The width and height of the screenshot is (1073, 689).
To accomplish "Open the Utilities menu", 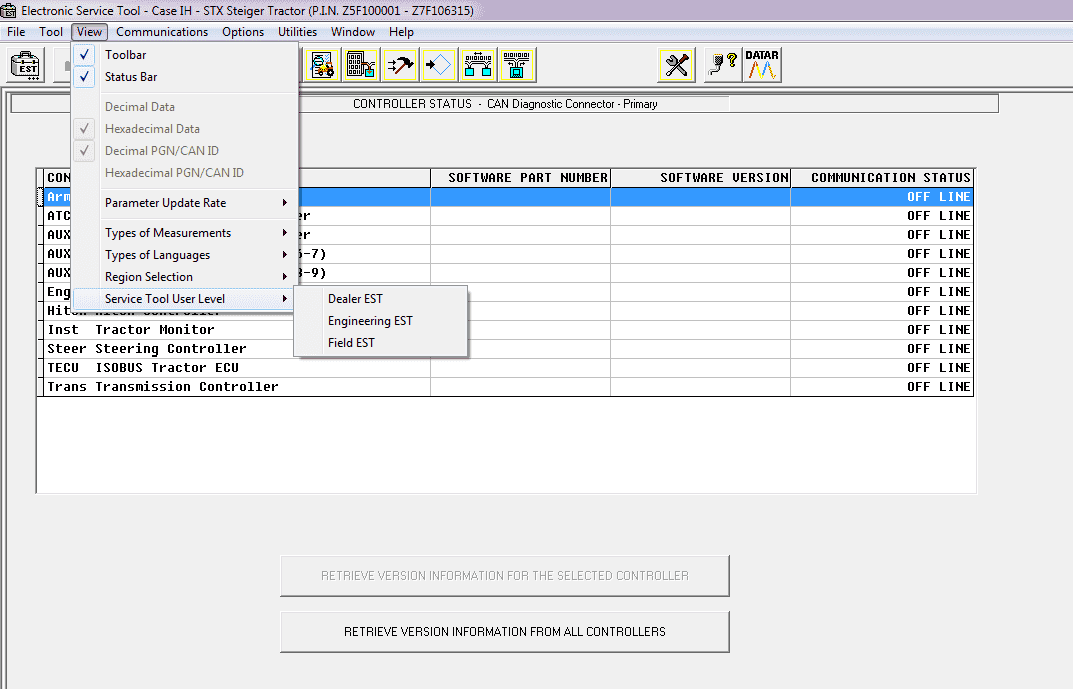I will pyautogui.click(x=298, y=31).
